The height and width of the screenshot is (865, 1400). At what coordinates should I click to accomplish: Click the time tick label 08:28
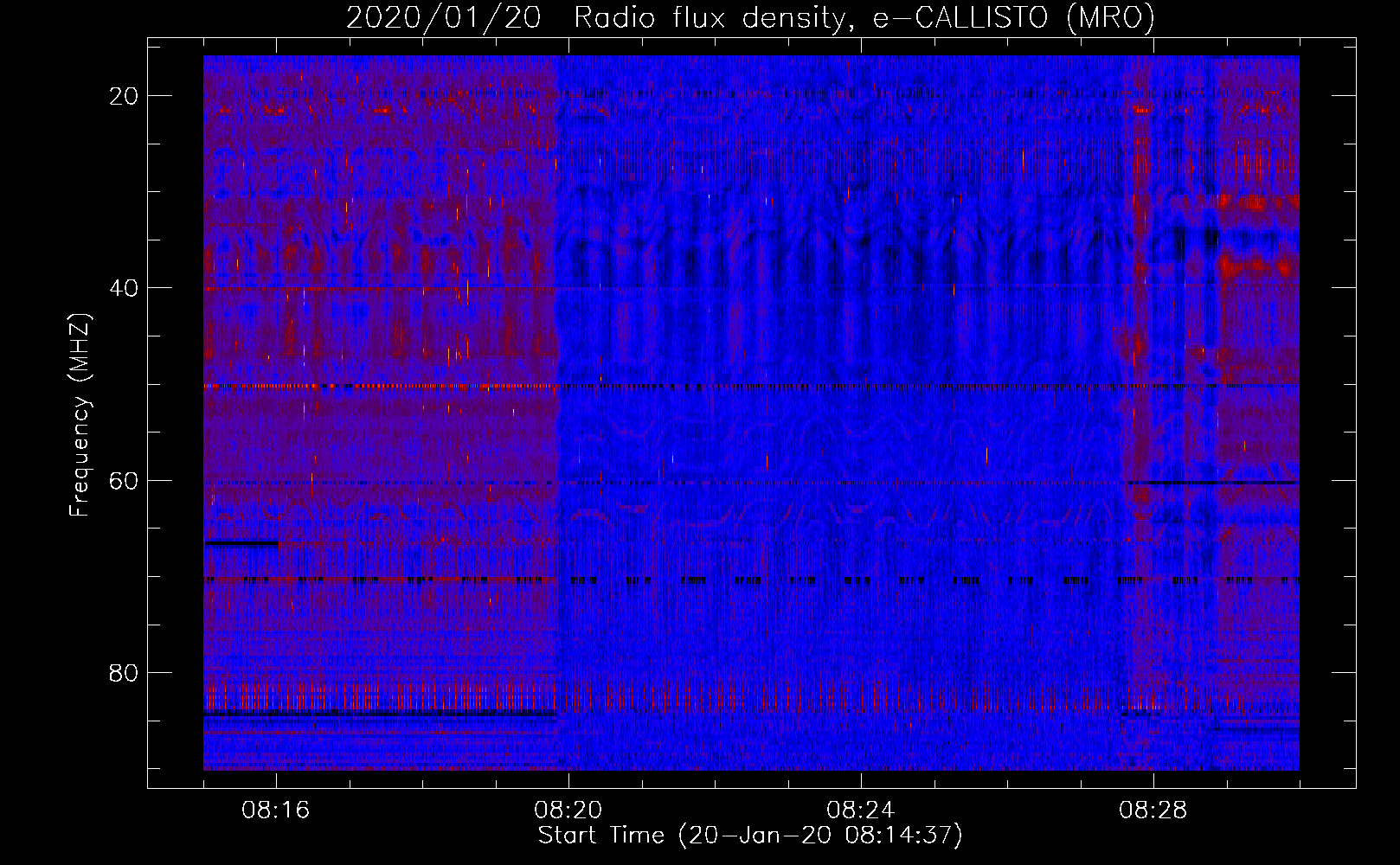pyautogui.click(x=1153, y=811)
